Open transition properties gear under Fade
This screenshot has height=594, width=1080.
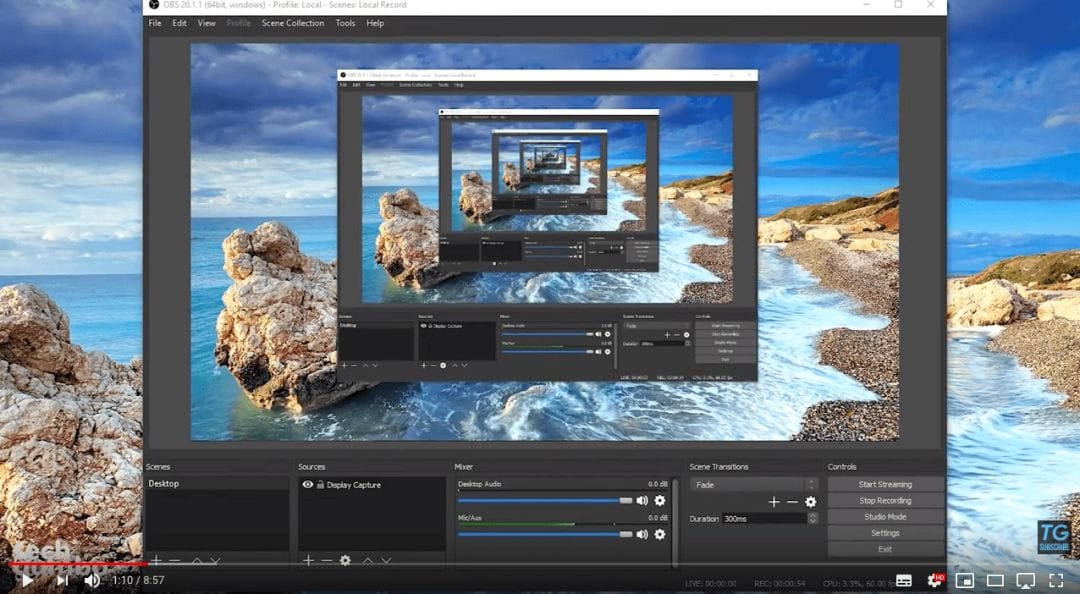coord(811,502)
